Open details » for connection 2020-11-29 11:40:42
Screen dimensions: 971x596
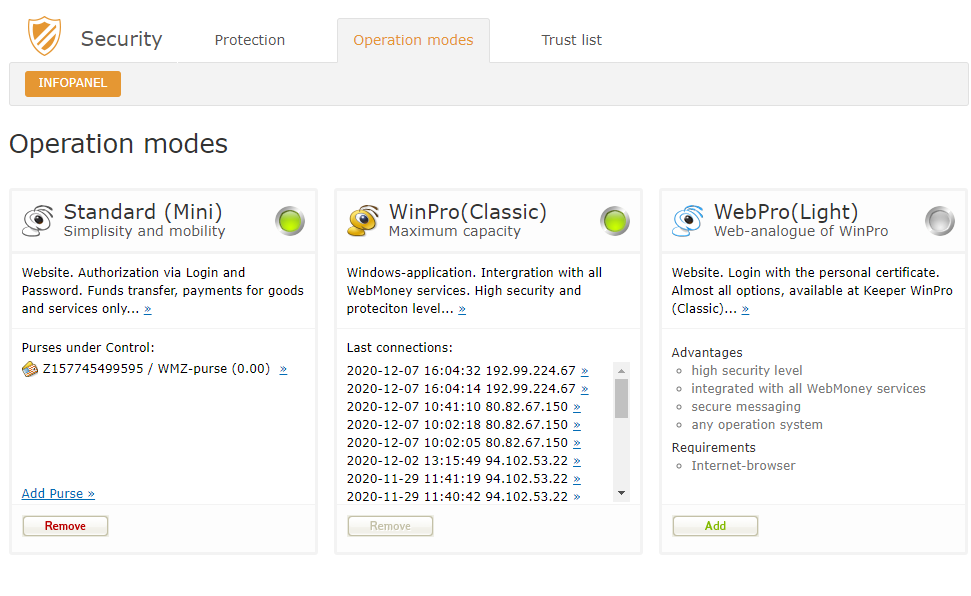click(x=577, y=497)
